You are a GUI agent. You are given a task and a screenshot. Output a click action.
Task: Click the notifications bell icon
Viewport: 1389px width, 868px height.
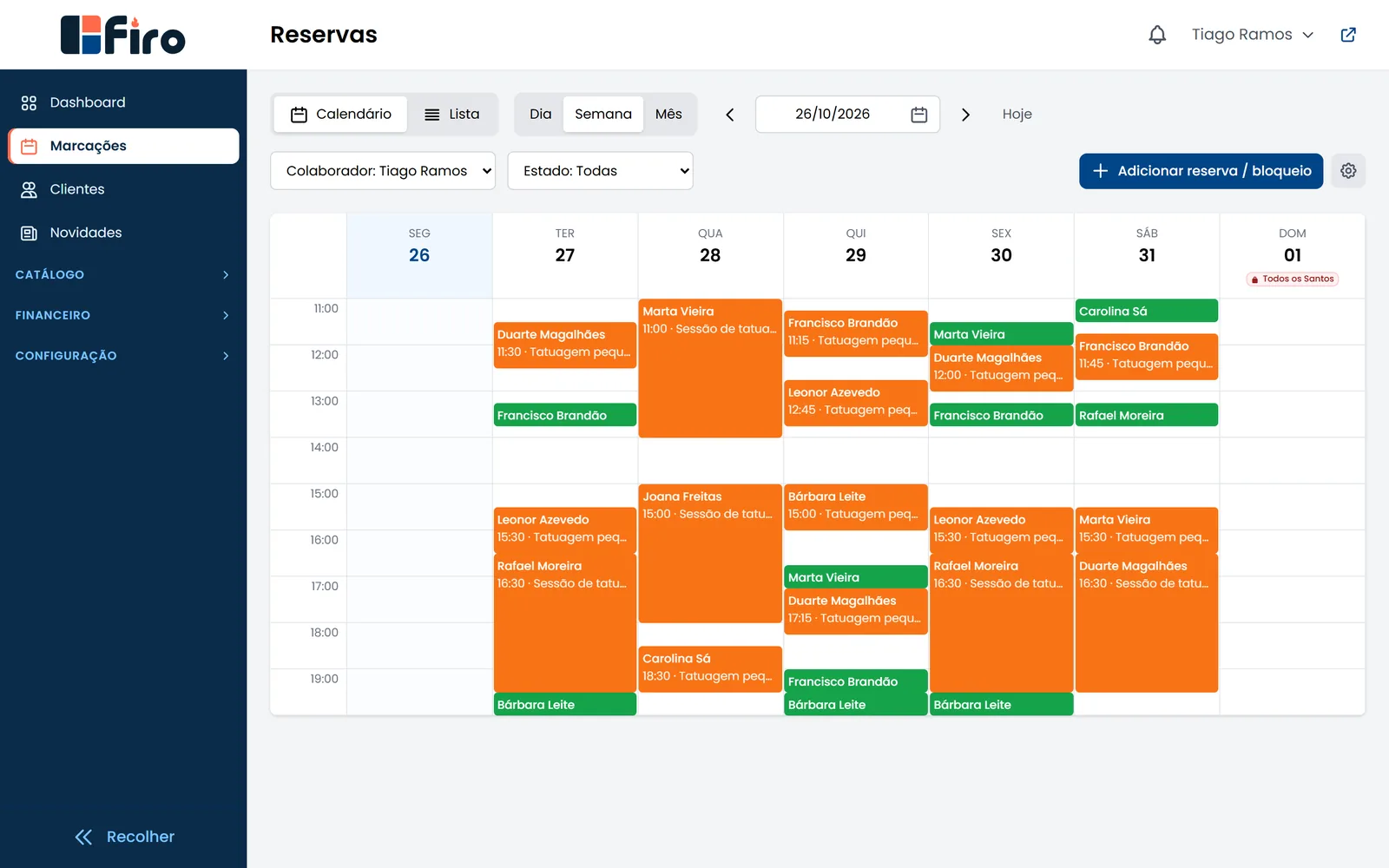(1157, 35)
